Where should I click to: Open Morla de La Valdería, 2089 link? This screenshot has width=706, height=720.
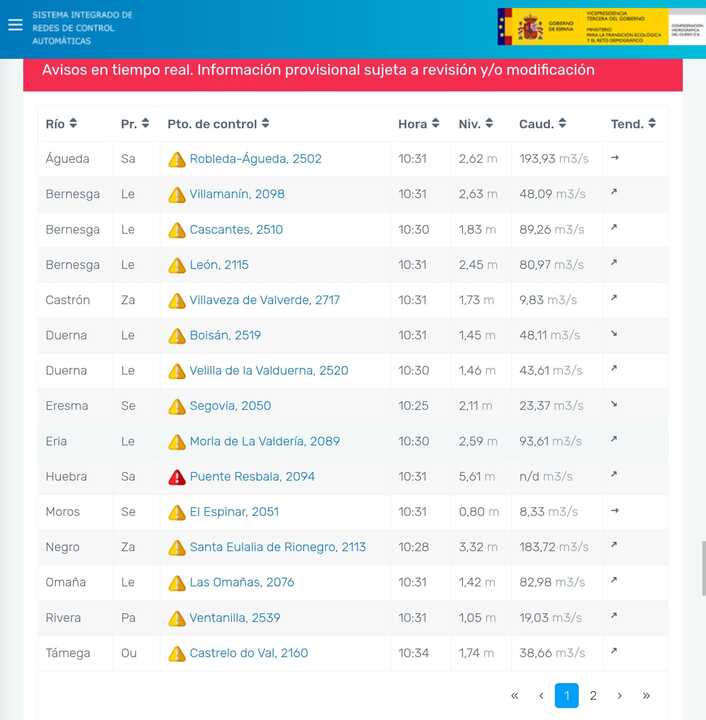pyautogui.click(x=265, y=441)
